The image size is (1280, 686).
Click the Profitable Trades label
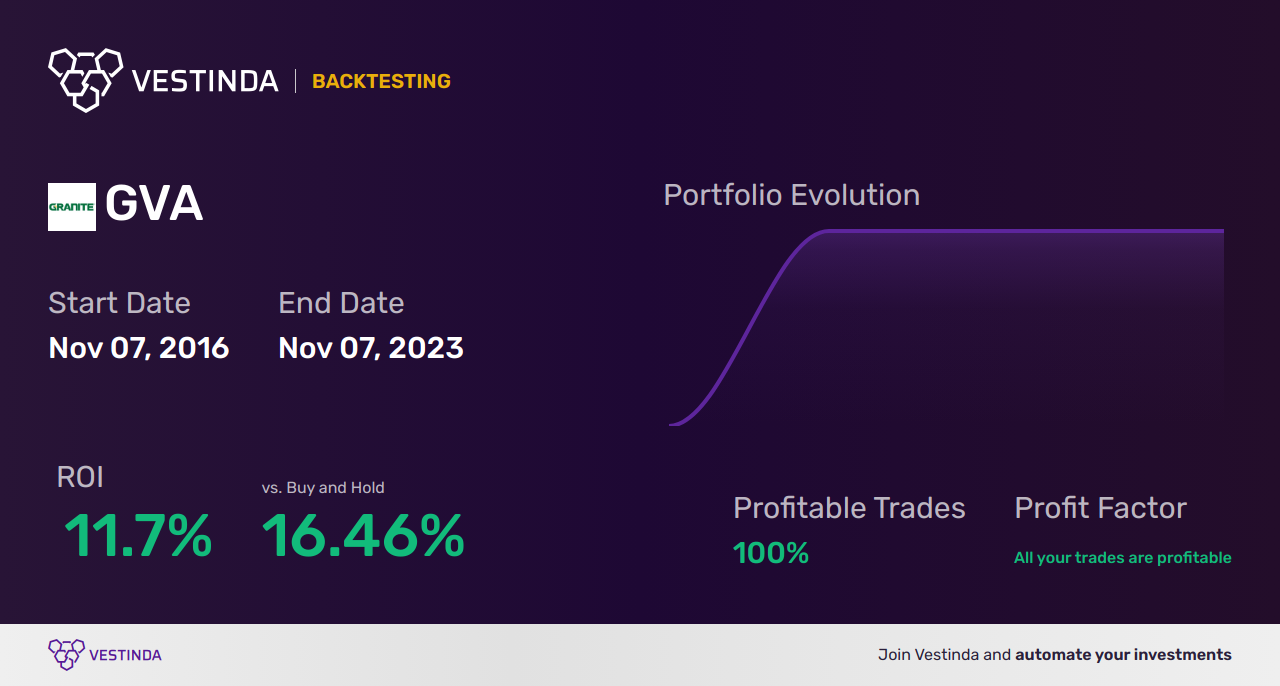click(849, 508)
